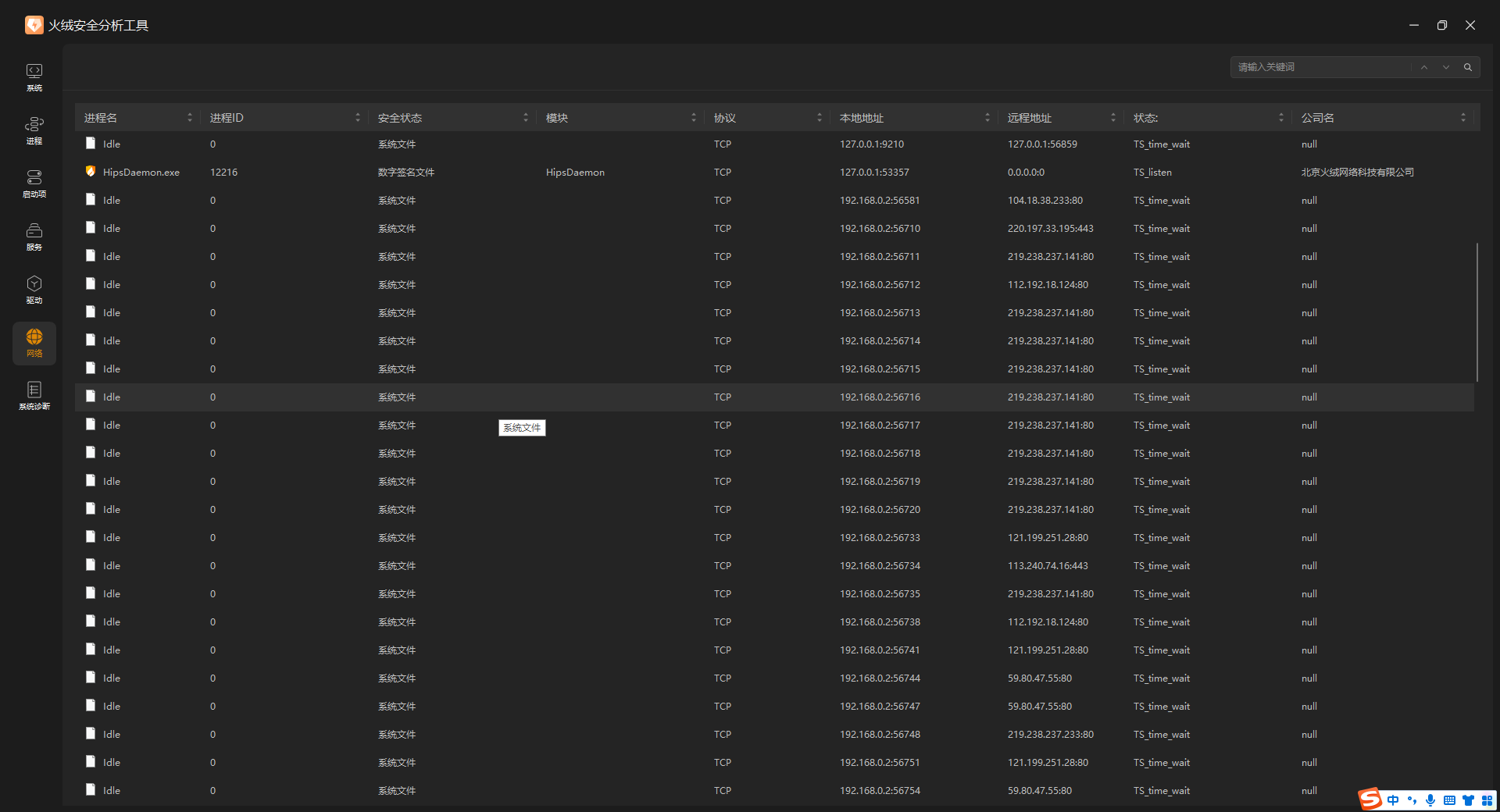Click the Huorong app logo in title bar

pos(34,25)
